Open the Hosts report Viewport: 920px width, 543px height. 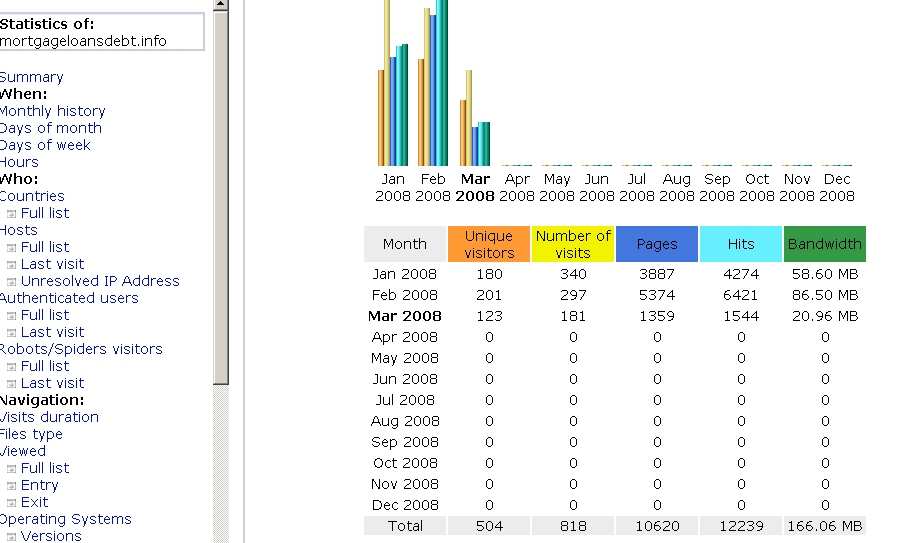(x=18, y=230)
